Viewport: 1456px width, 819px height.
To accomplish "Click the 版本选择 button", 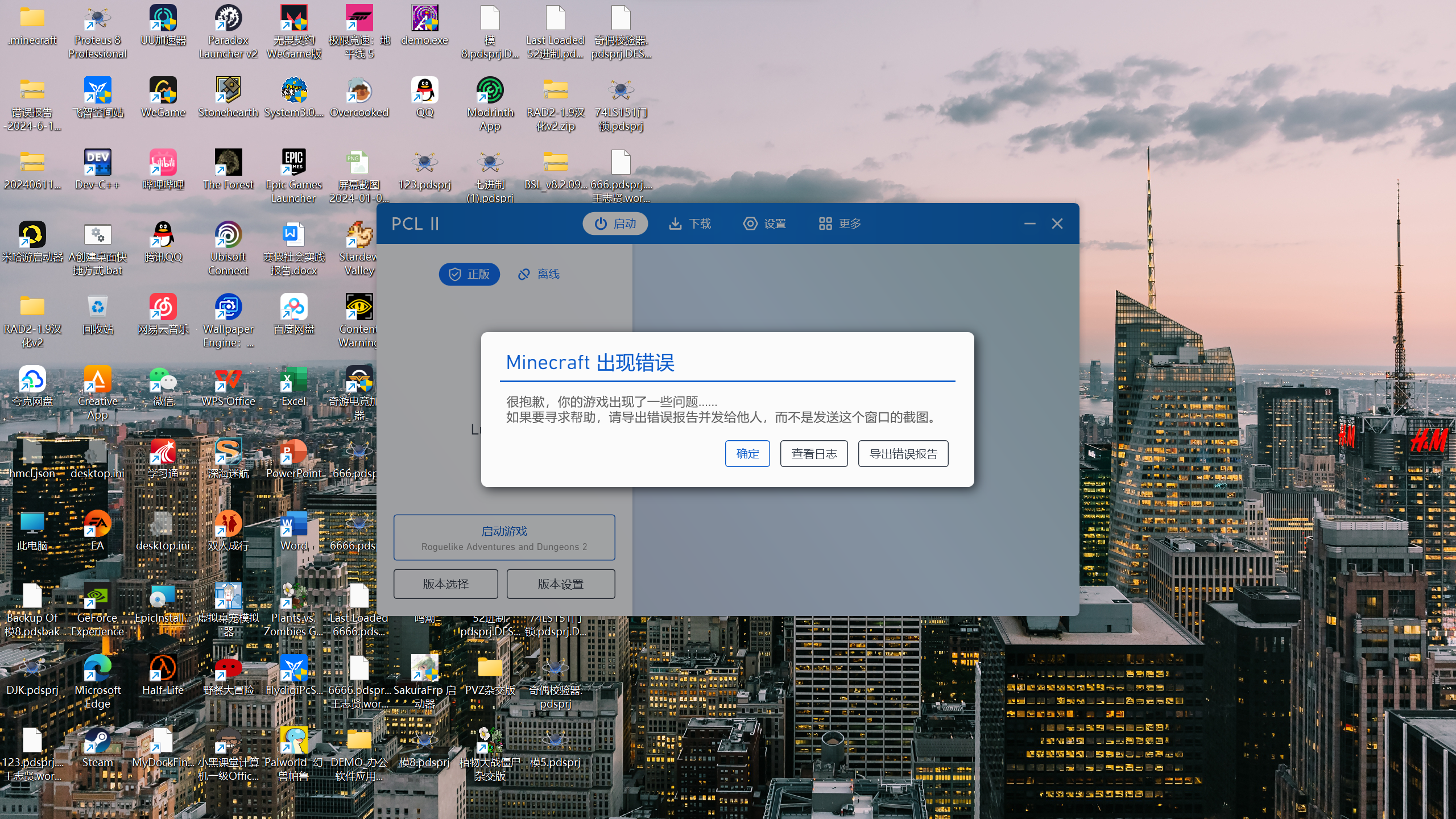I will (445, 584).
